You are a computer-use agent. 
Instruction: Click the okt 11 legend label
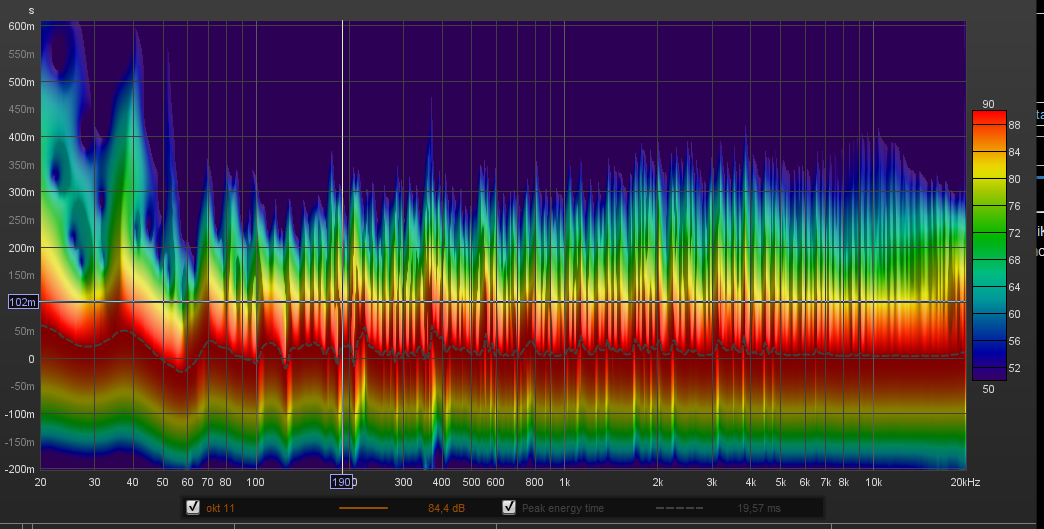click(220, 508)
